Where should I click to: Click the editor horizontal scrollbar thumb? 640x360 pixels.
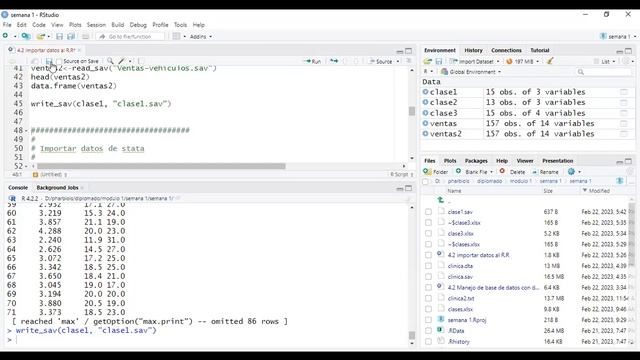click(x=161, y=166)
